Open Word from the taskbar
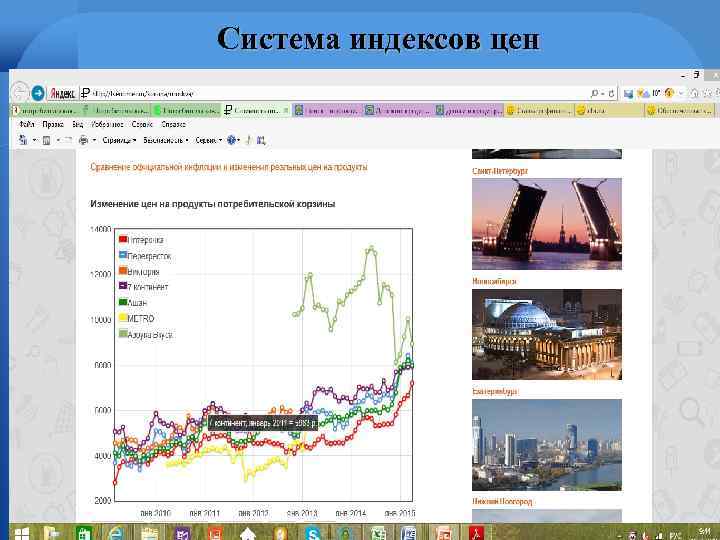 click(409, 533)
